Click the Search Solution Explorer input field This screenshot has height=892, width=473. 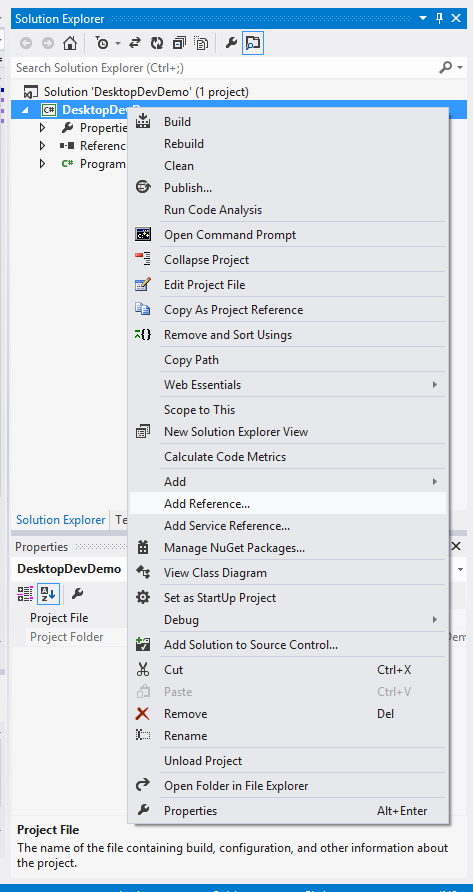tap(224, 68)
